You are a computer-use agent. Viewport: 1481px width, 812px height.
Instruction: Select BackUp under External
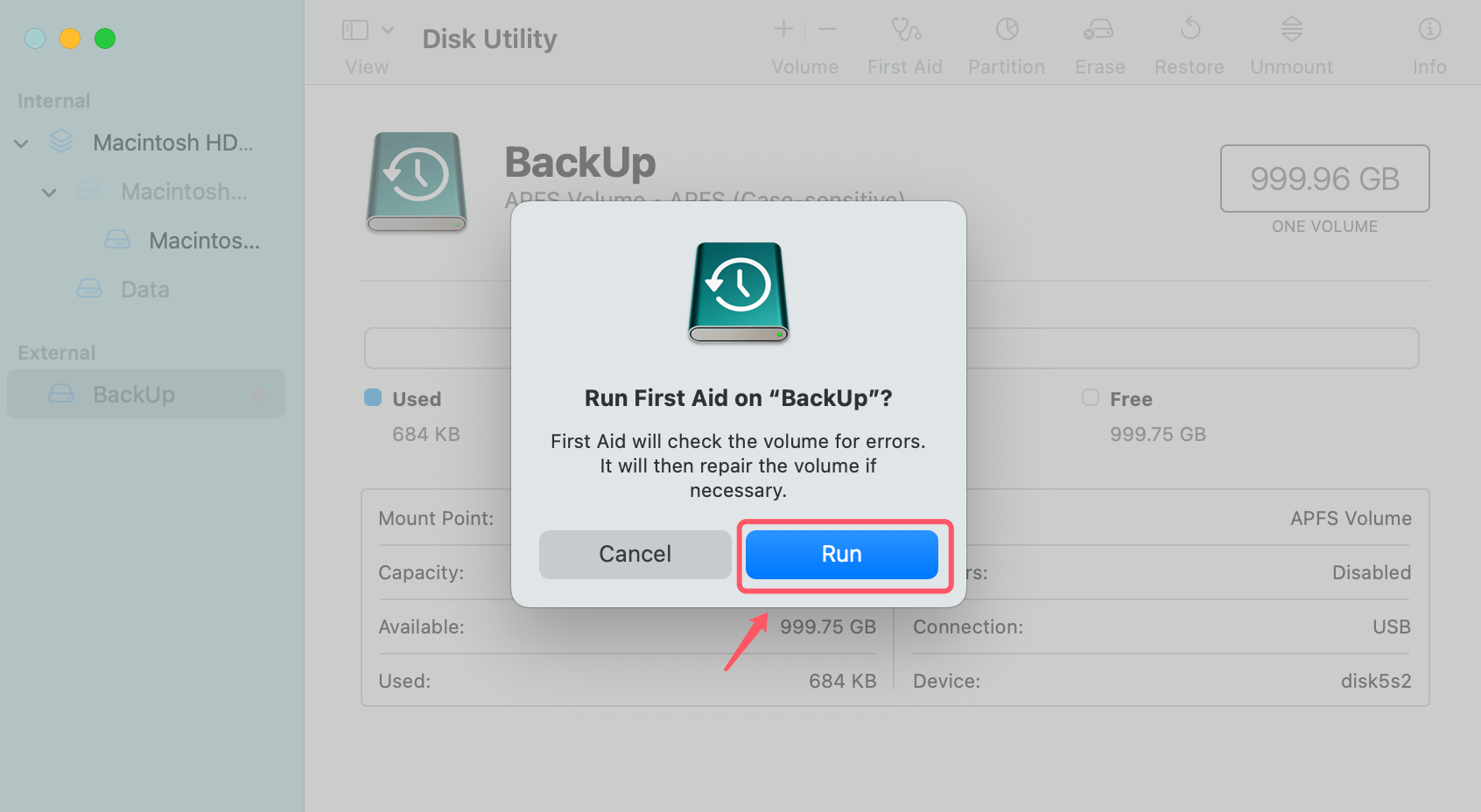(x=133, y=394)
